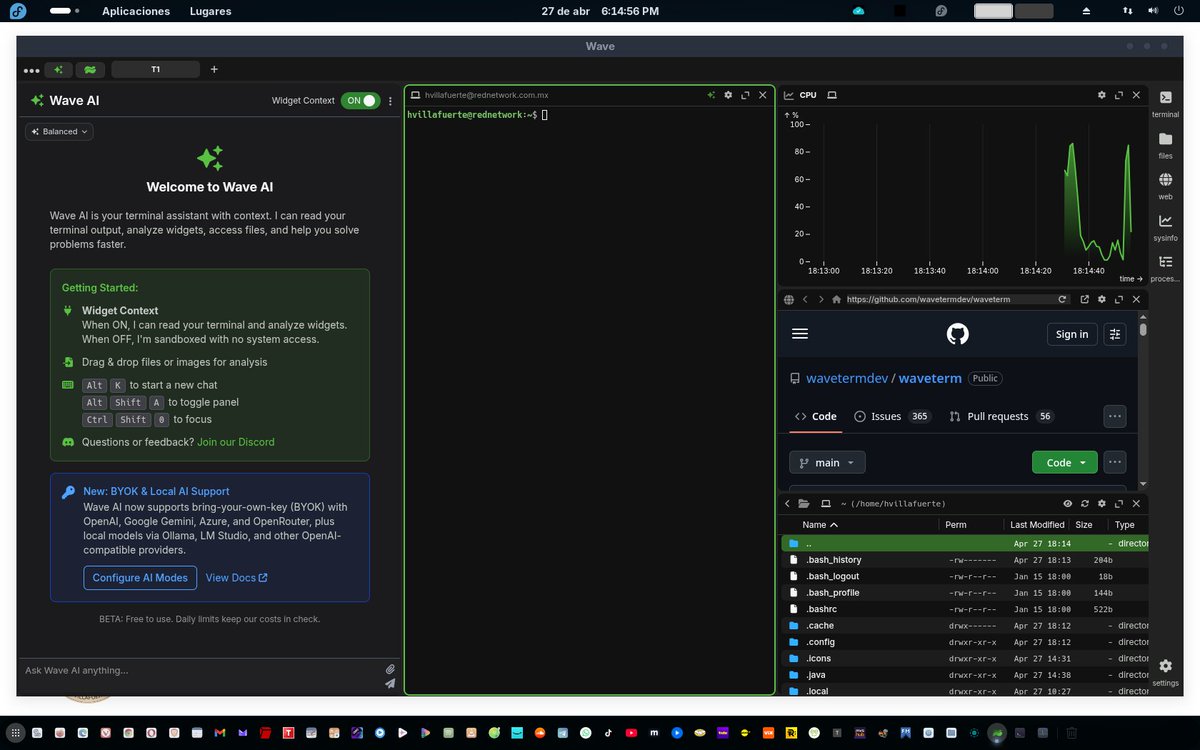Select the .bashrc file row
The image size is (1200, 750).
click(x=963, y=609)
